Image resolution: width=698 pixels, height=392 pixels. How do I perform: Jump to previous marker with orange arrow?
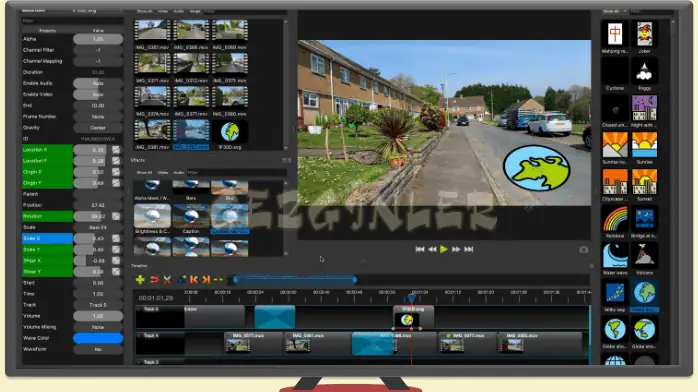click(x=194, y=279)
